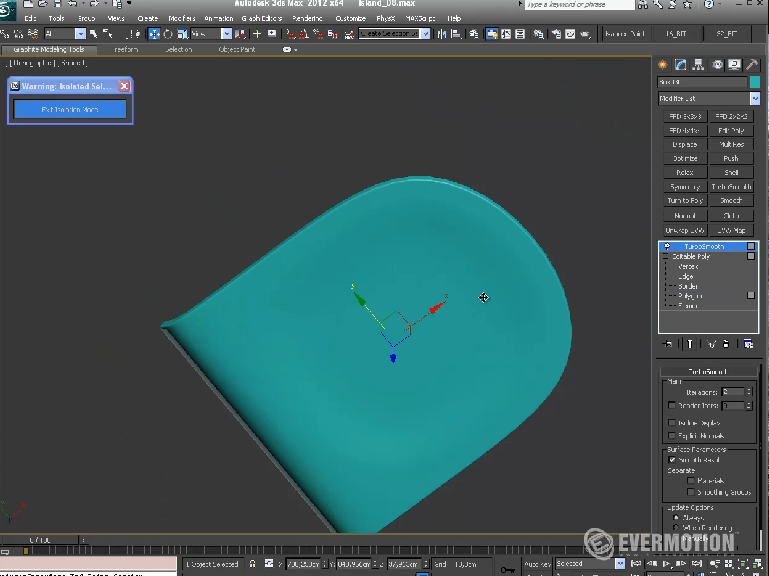Image resolution: width=769 pixels, height=576 pixels.
Task: Open selection filter dropdown in toolbar
Action: pos(80,34)
